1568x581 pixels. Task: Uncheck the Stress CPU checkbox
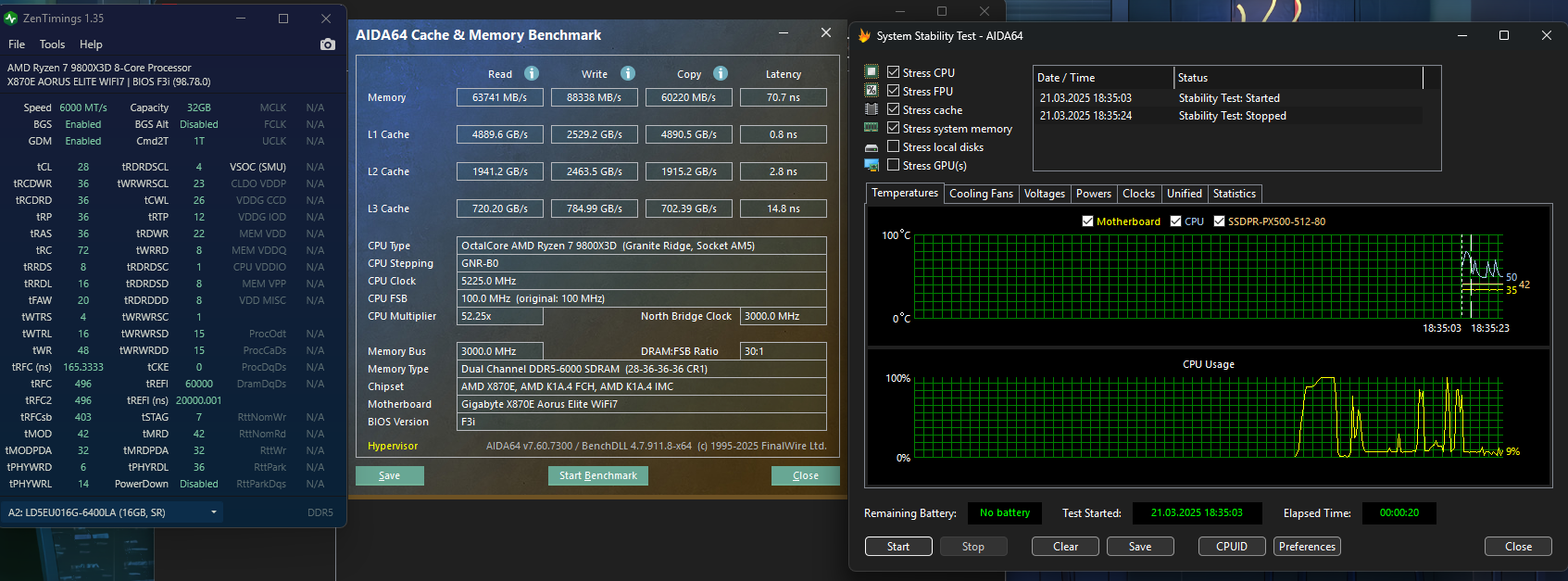pyautogui.click(x=893, y=72)
